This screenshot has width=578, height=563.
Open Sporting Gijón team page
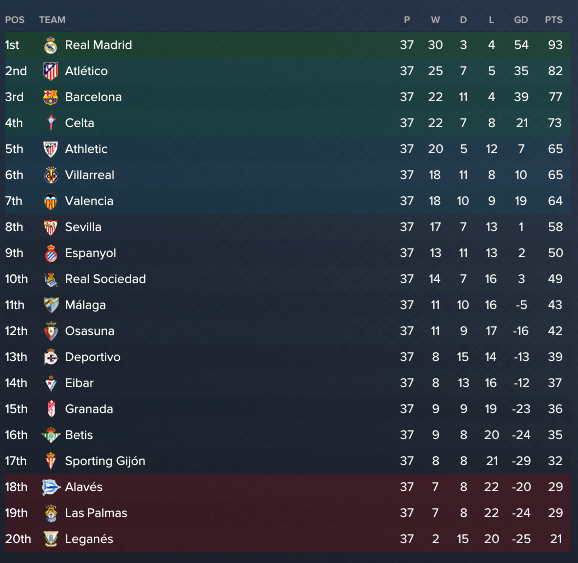[x=105, y=461]
